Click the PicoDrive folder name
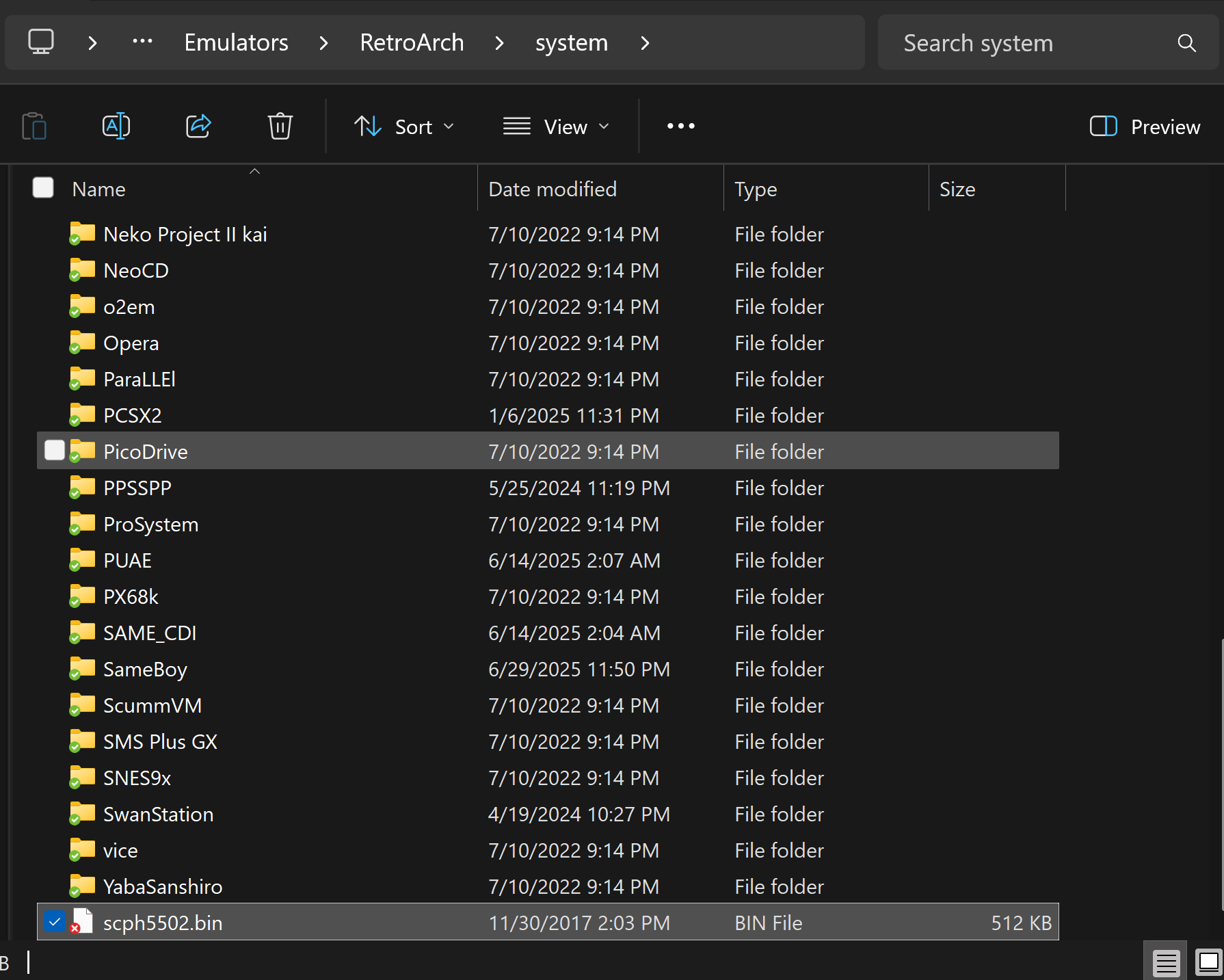Screen dimensions: 1224x980 point(145,451)
